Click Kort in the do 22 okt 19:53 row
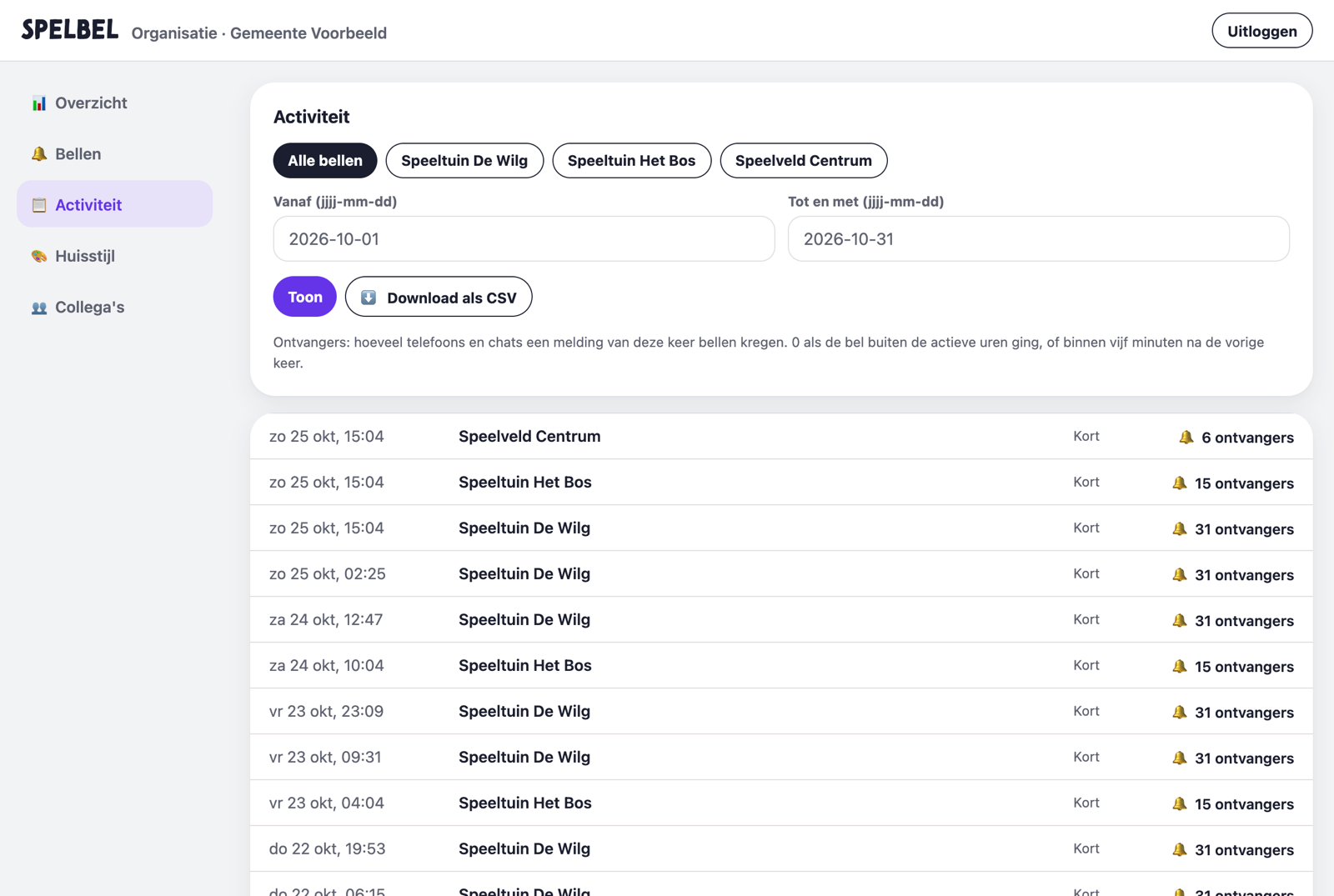This screenshot has width=1334, height=896. tap(1086, 848)
